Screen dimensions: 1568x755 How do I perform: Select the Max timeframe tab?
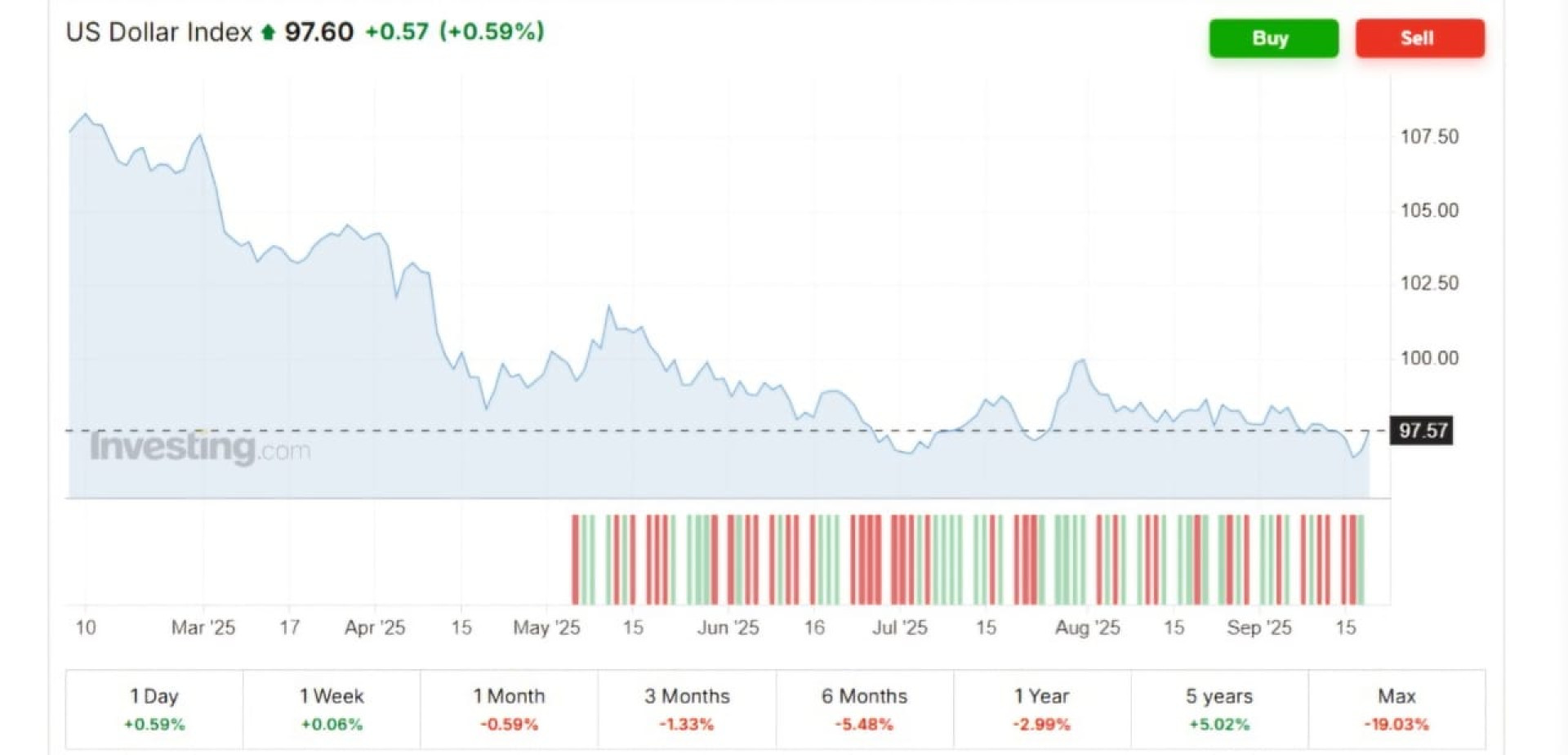click(1396, 708)
